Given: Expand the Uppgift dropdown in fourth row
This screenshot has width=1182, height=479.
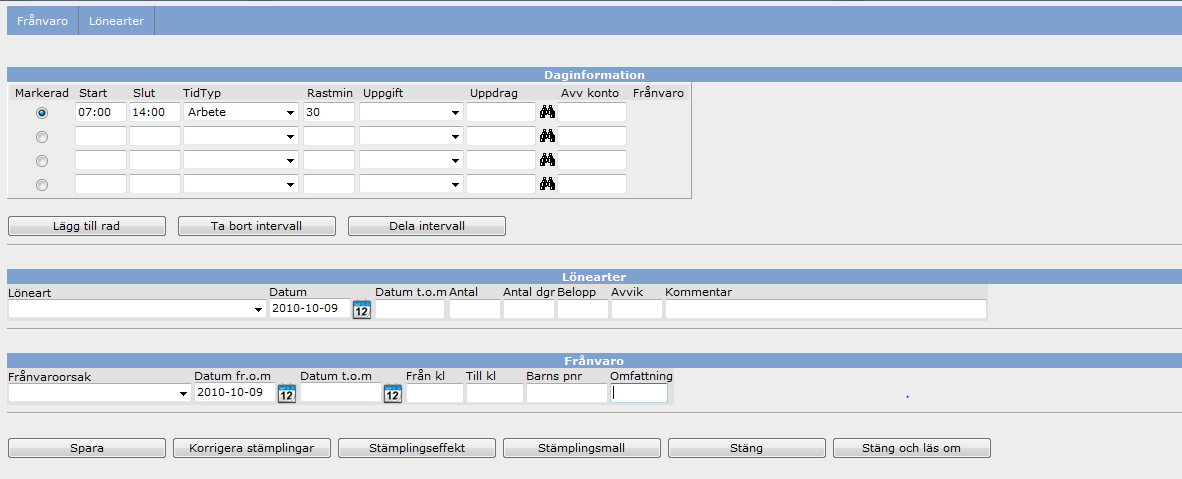Looking at the screenshot, I should coord(412,184).
